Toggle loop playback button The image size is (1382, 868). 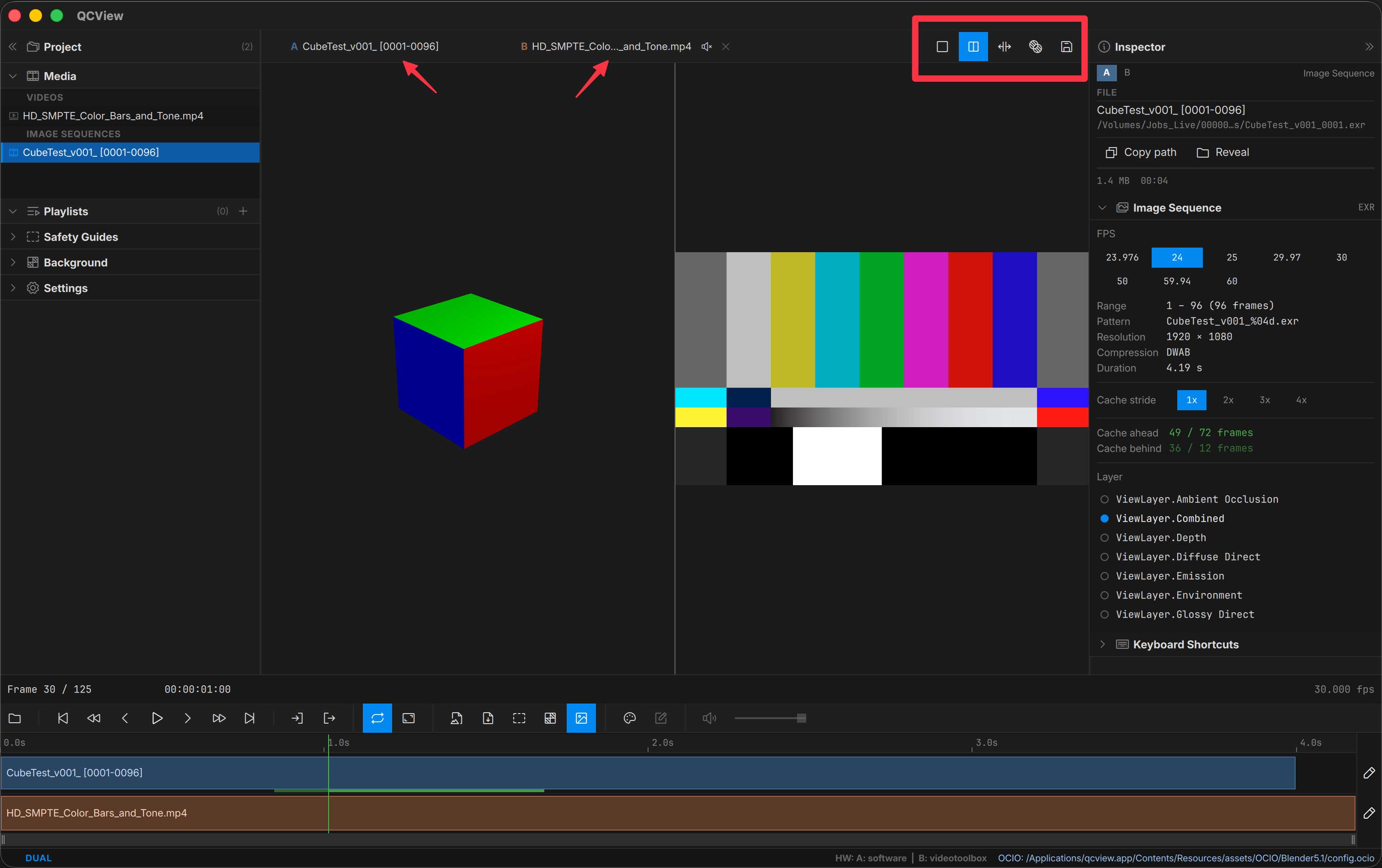coord(377,718)
